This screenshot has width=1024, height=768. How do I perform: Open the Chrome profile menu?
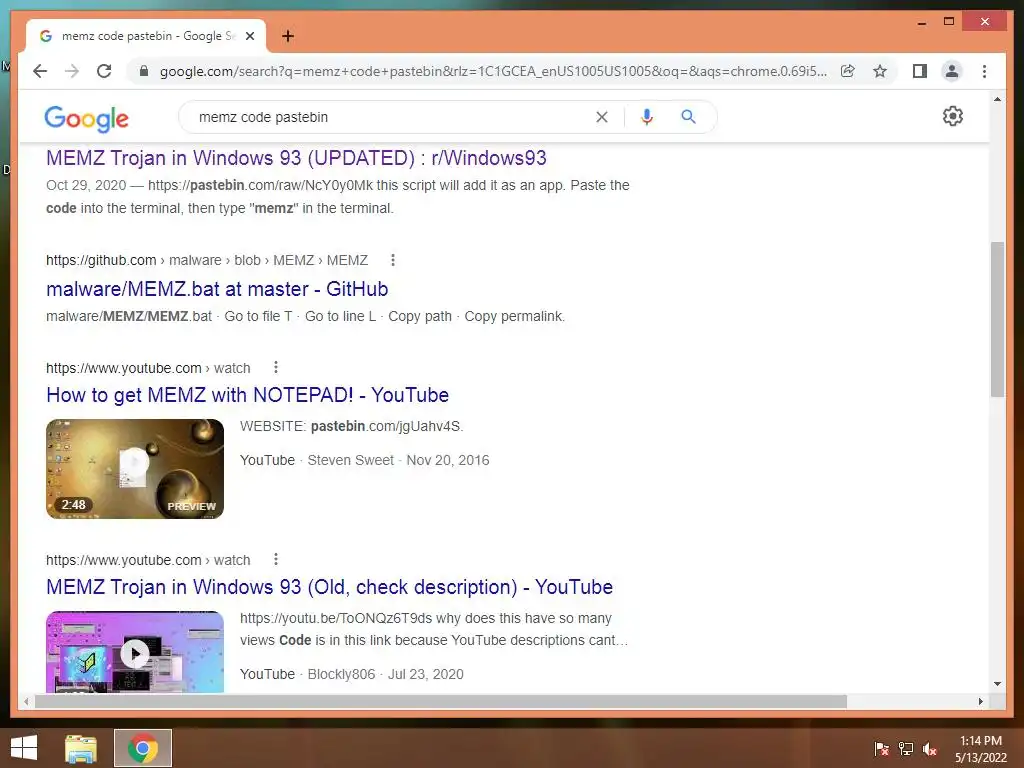952,71
